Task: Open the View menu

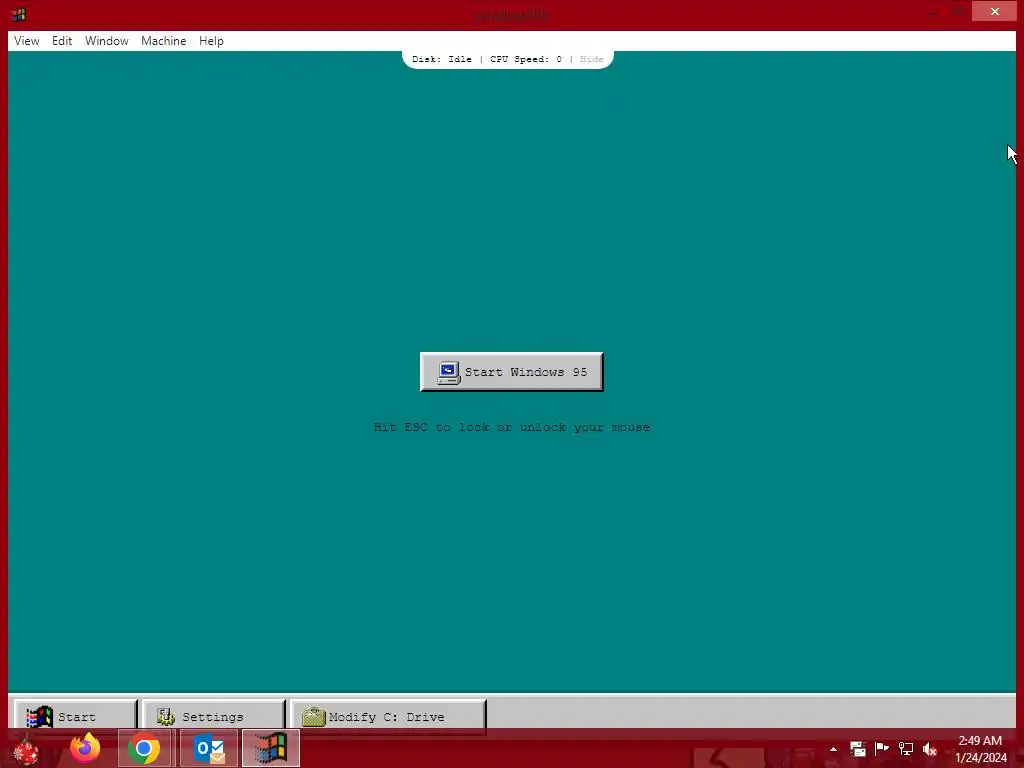Action: click(27, 40)
